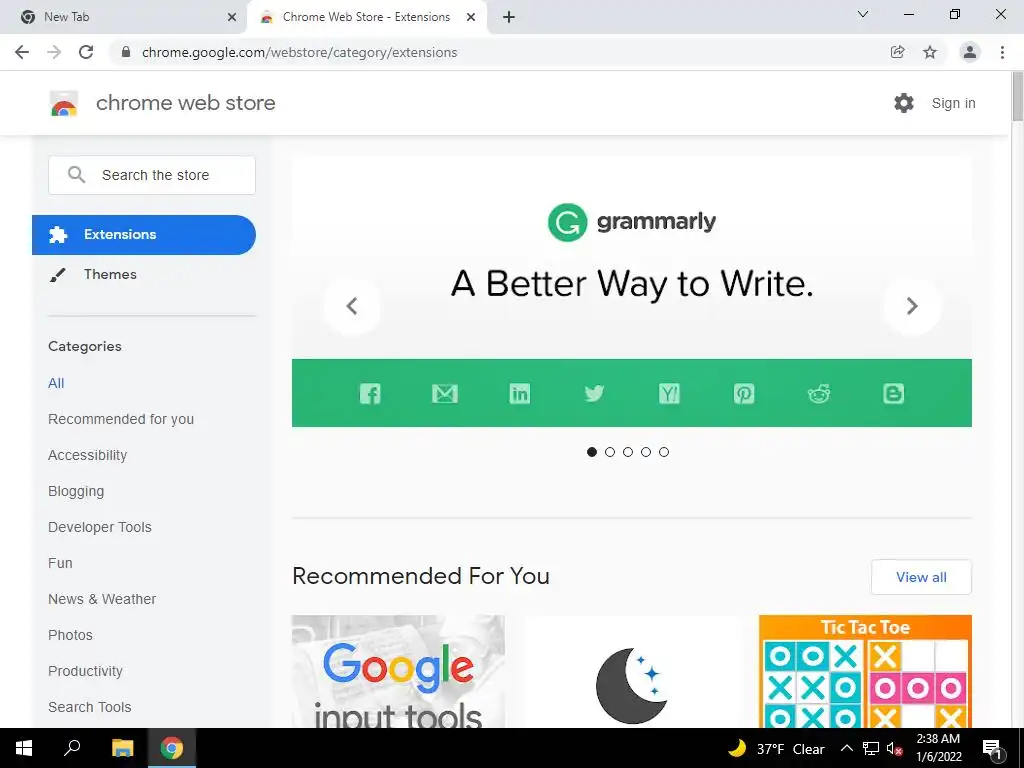Click the address bar URL
The image size is (1024, 768).
point(299,52)
